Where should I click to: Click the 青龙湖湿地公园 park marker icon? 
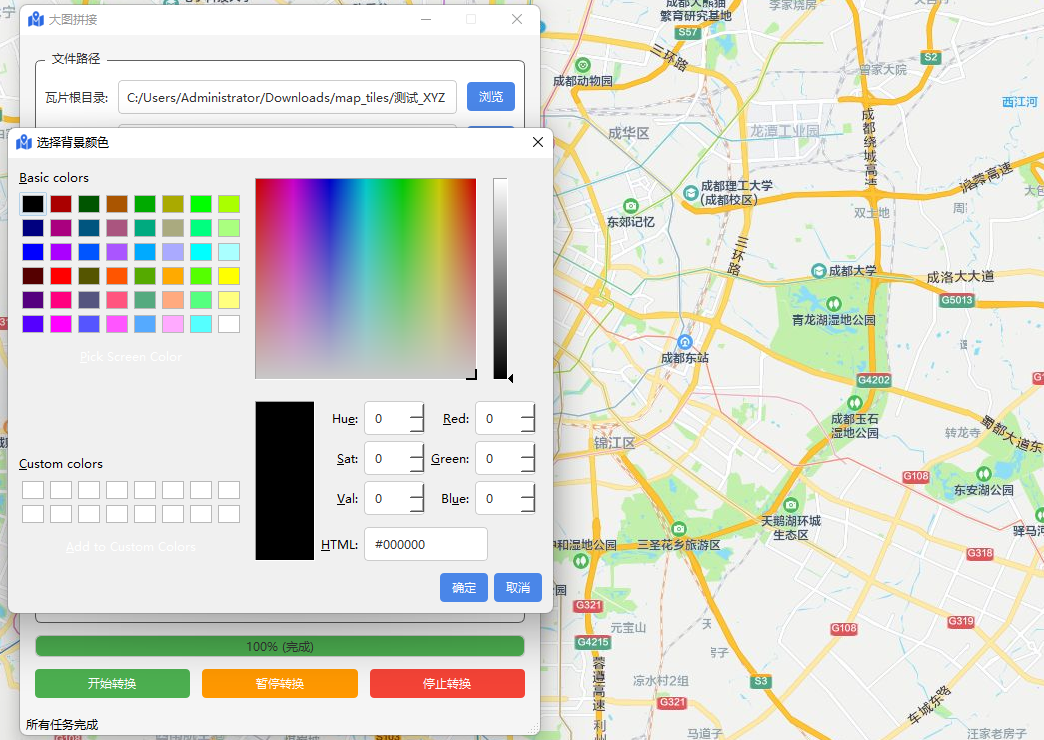tap(834, 304)
